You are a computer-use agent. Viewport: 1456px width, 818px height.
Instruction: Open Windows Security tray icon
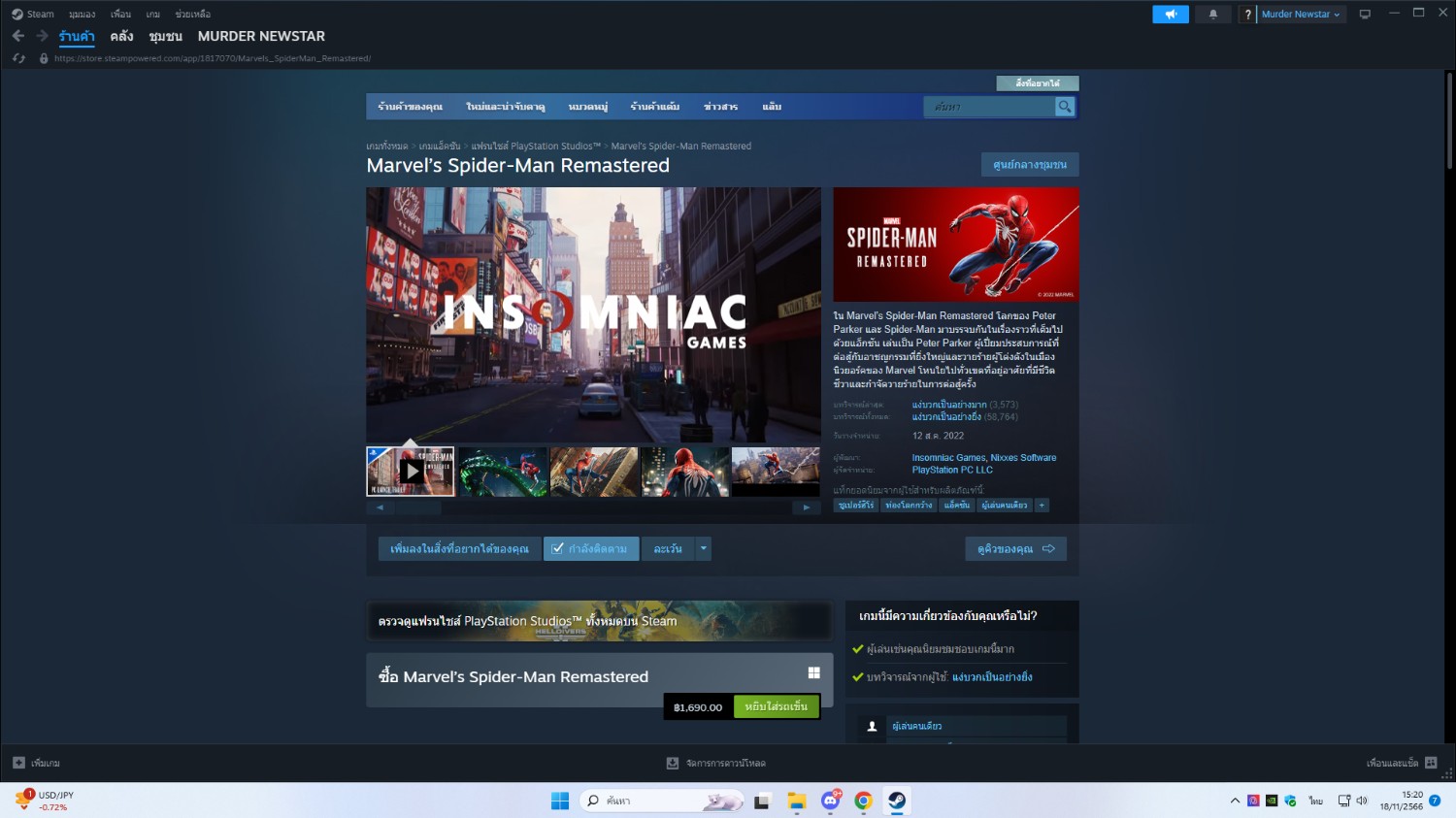[1290, 801]
